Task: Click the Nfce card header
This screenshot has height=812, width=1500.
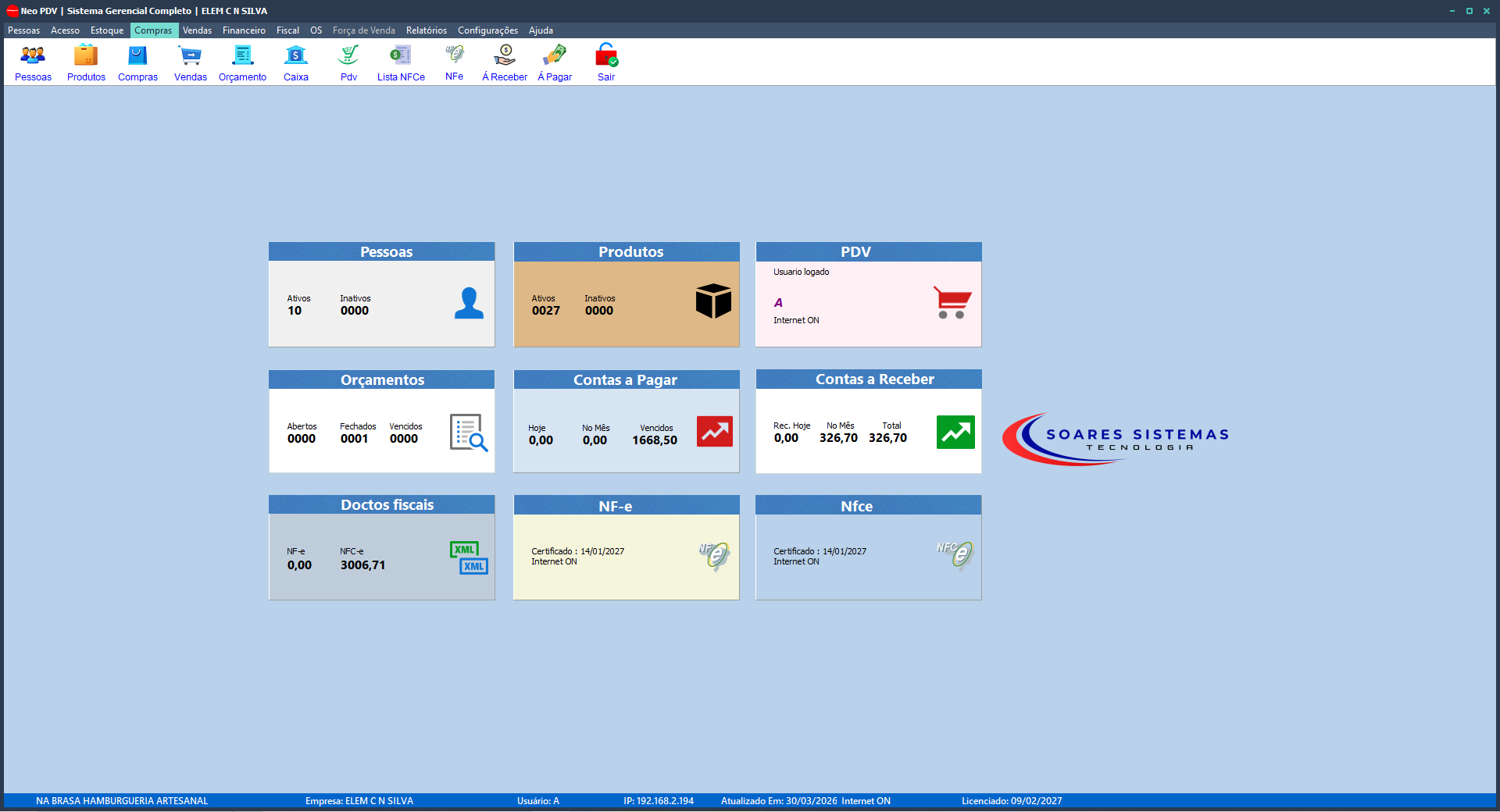Action: pyautogui.click(x=869, y=505)
